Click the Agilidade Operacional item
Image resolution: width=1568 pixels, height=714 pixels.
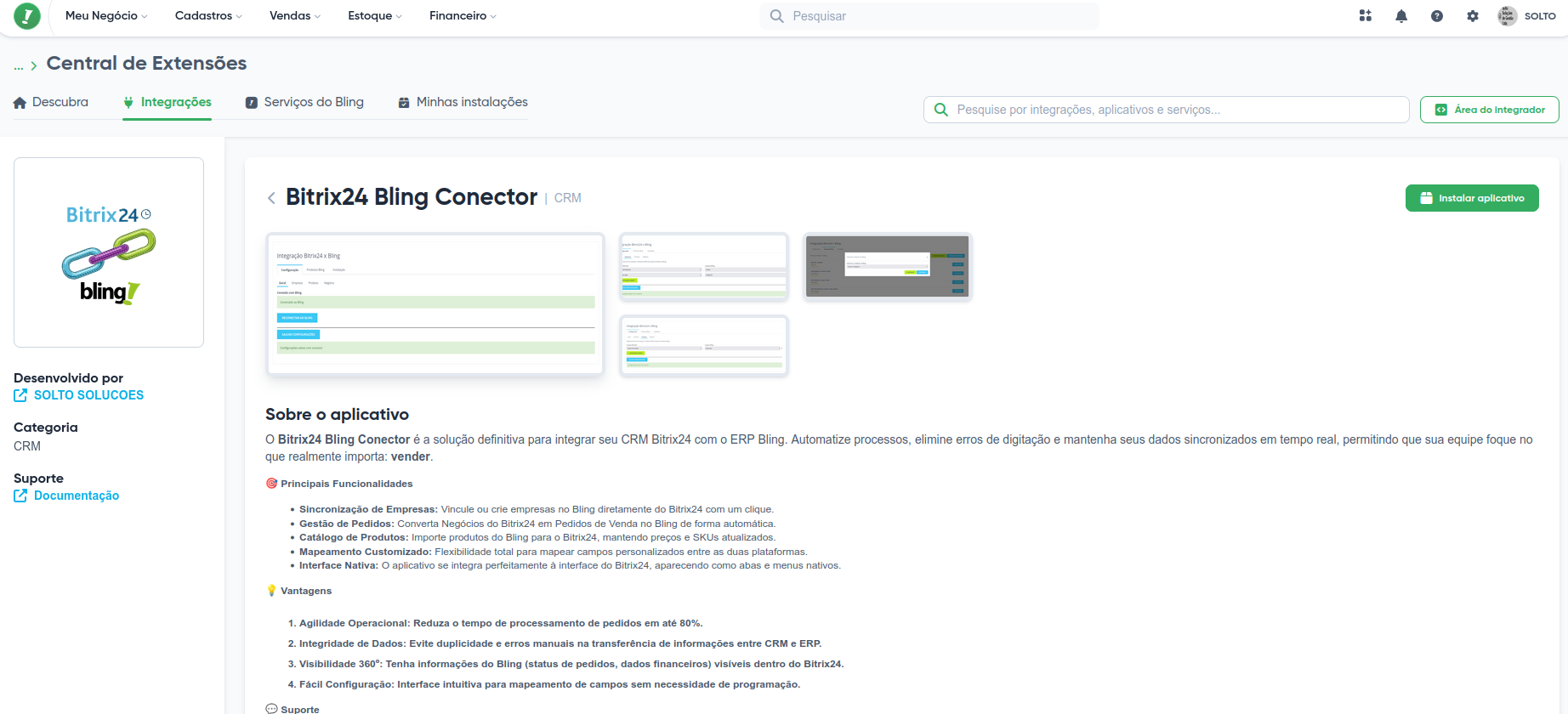(501, 623)
